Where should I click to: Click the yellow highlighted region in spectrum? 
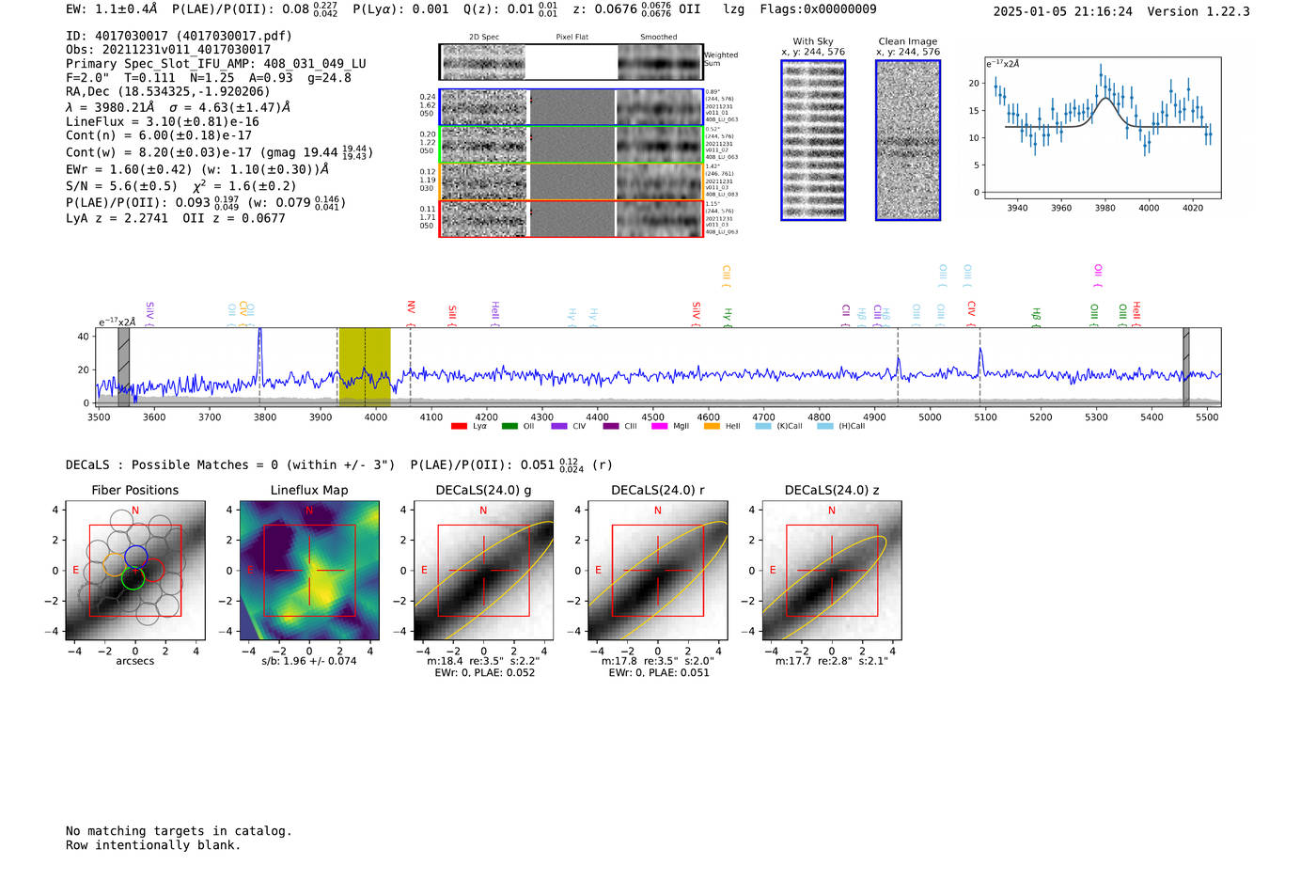tap(365, 367)
